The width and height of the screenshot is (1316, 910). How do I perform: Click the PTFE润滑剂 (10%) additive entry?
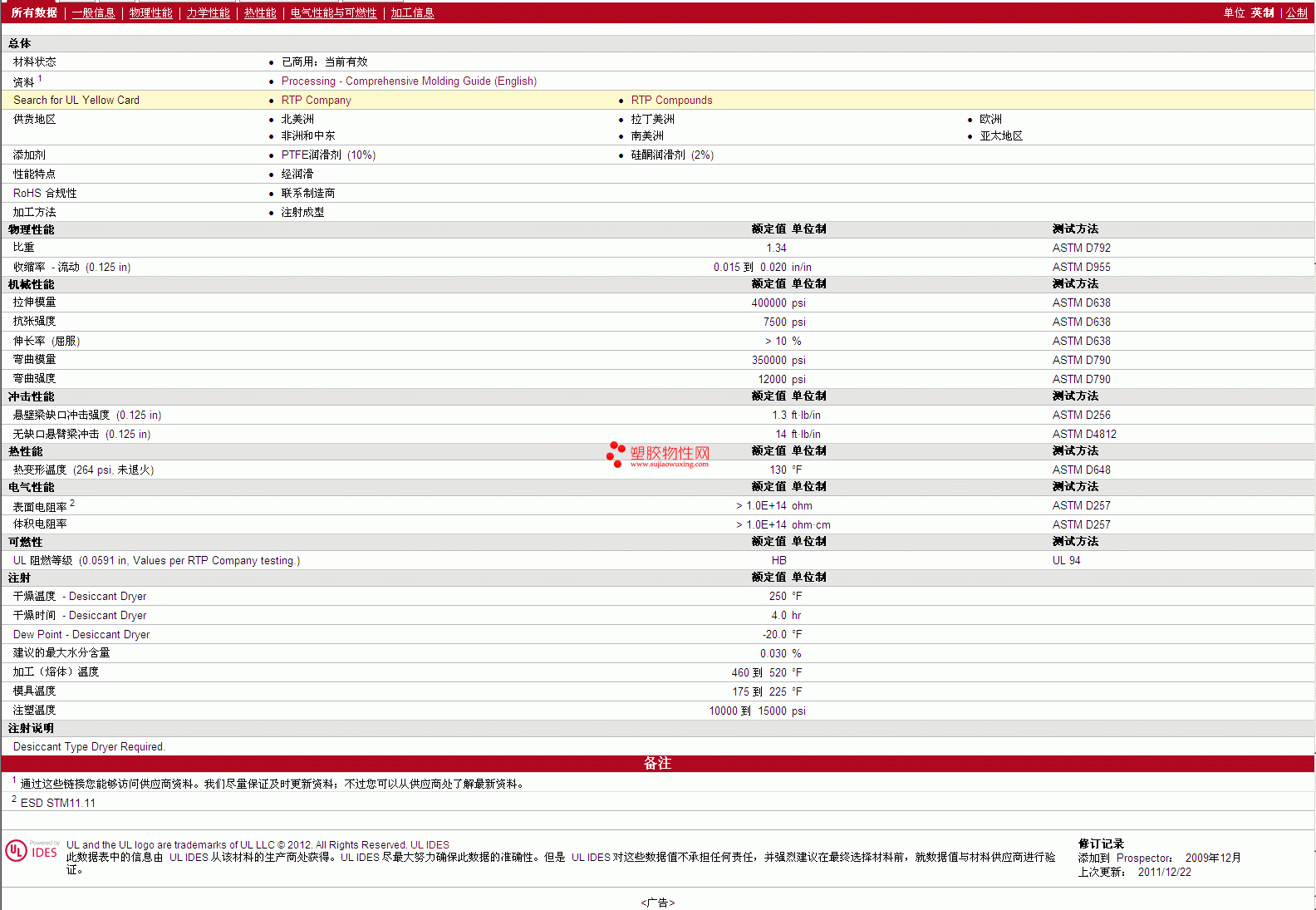[328, 155]
